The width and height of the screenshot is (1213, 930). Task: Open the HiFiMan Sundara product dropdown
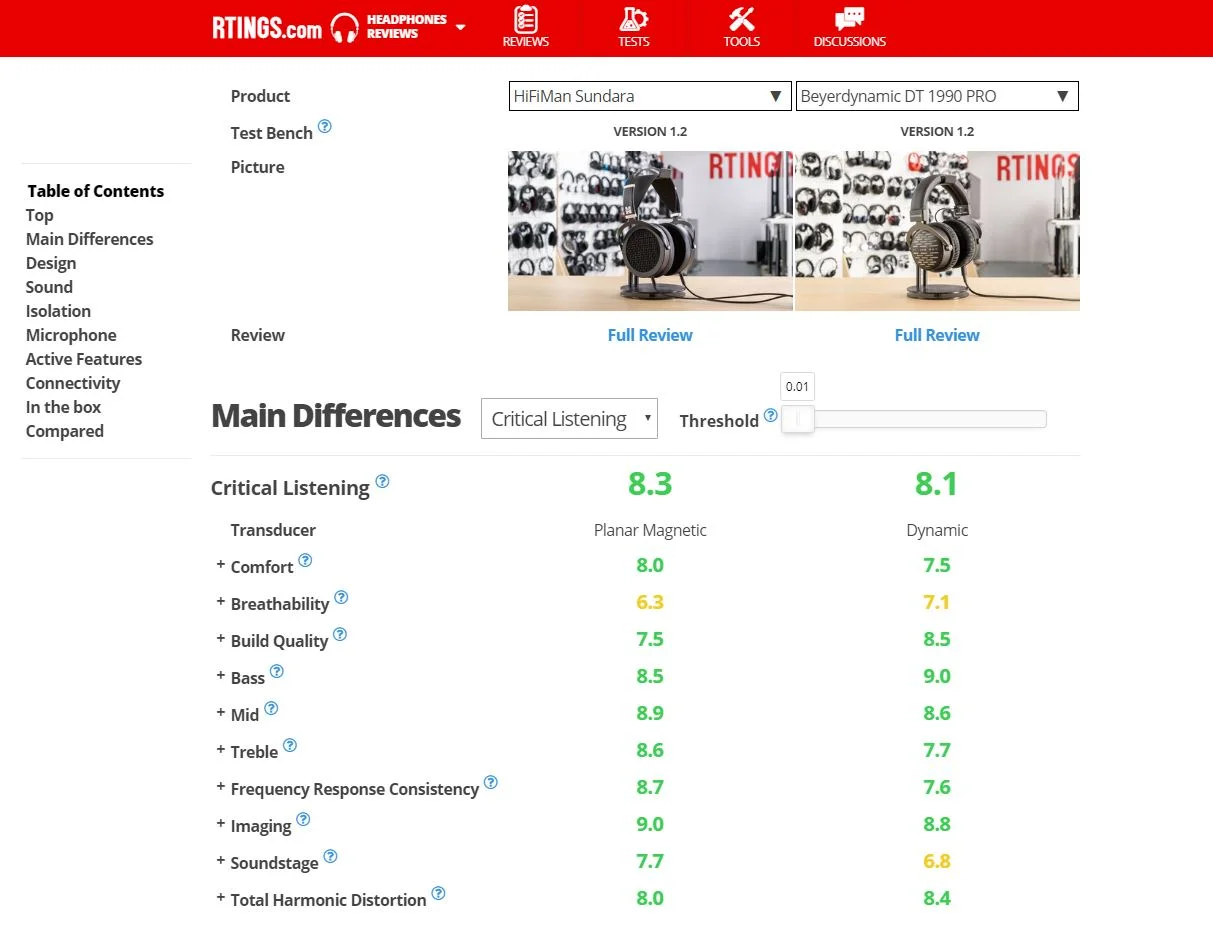(x=650, y=96)
